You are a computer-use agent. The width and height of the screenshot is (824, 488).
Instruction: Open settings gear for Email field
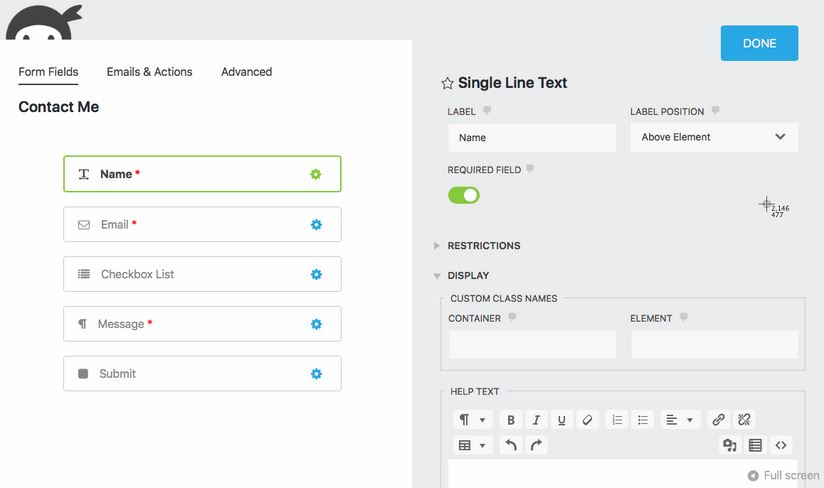[316, 224]
